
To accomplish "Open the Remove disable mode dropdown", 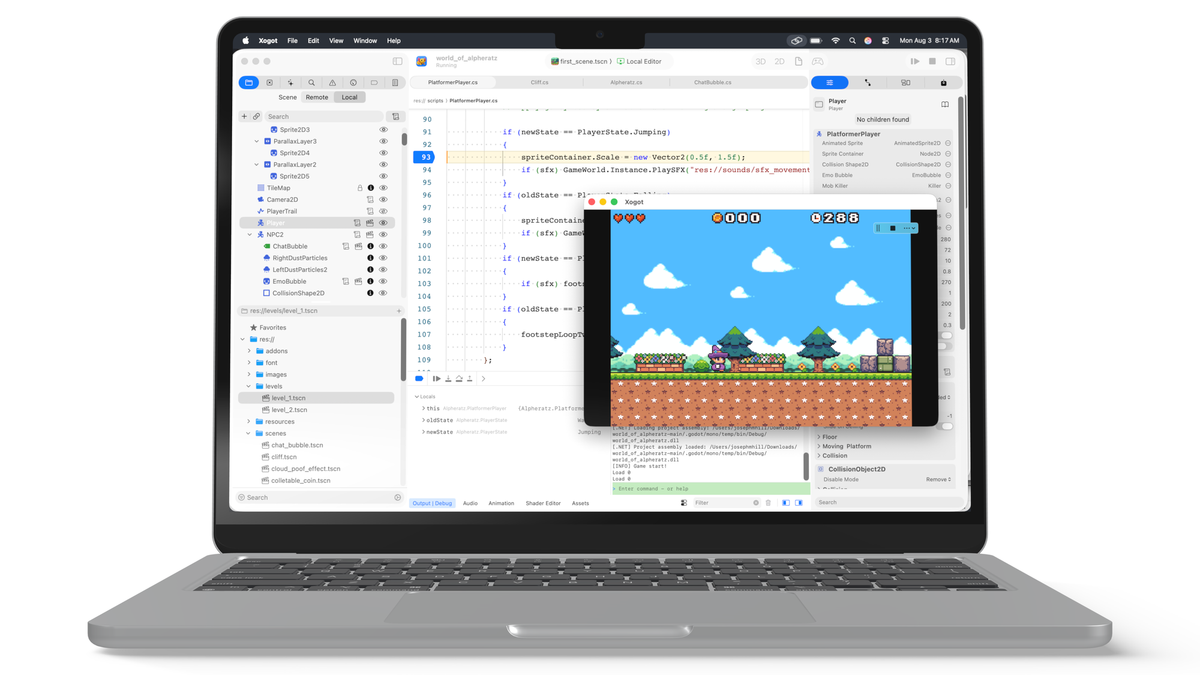I will point(938,480).
